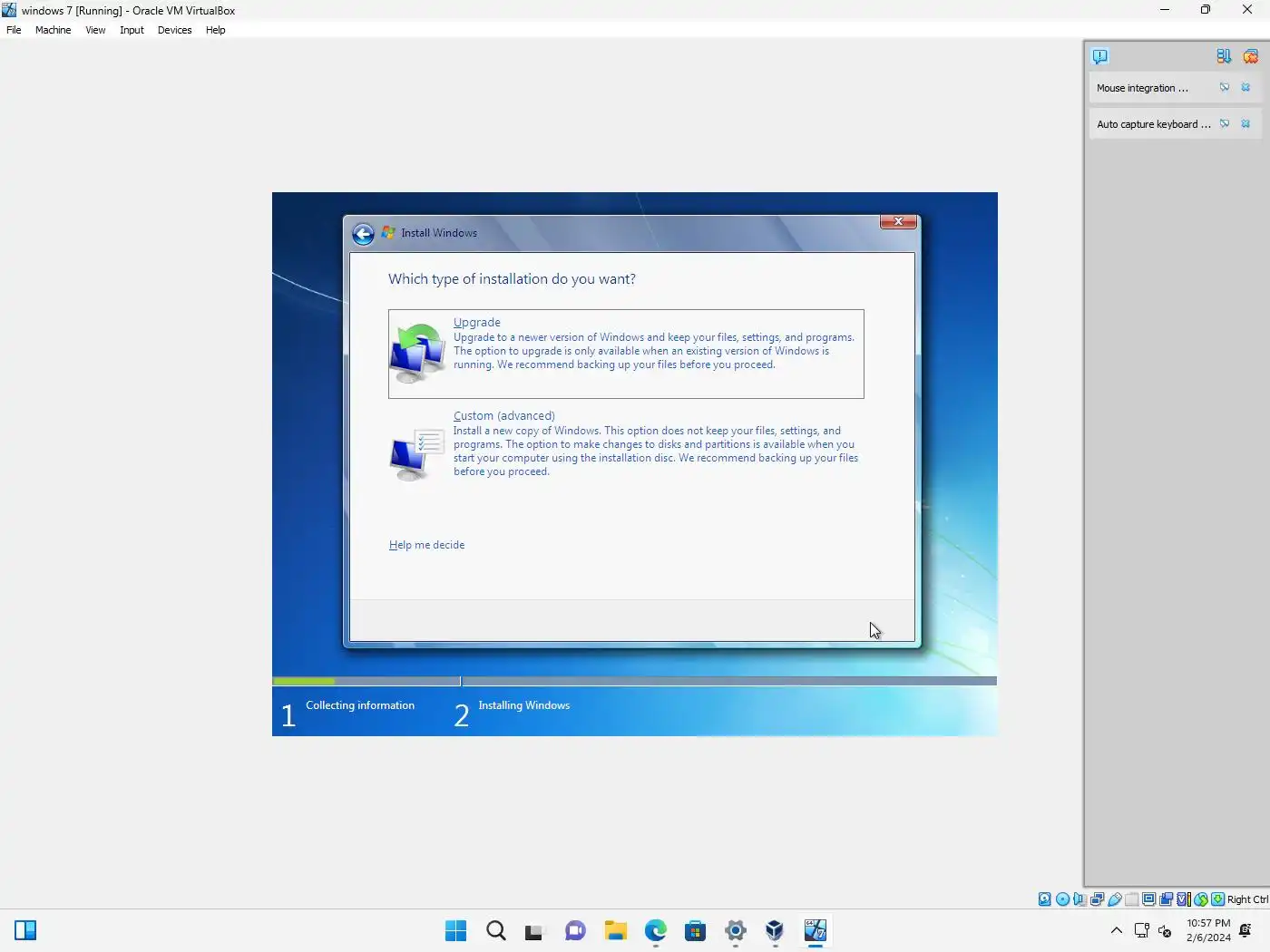Expand the Auto capture keyboard notification text
Viewport: 1270px width, 952px height.
pos(1154,124)
